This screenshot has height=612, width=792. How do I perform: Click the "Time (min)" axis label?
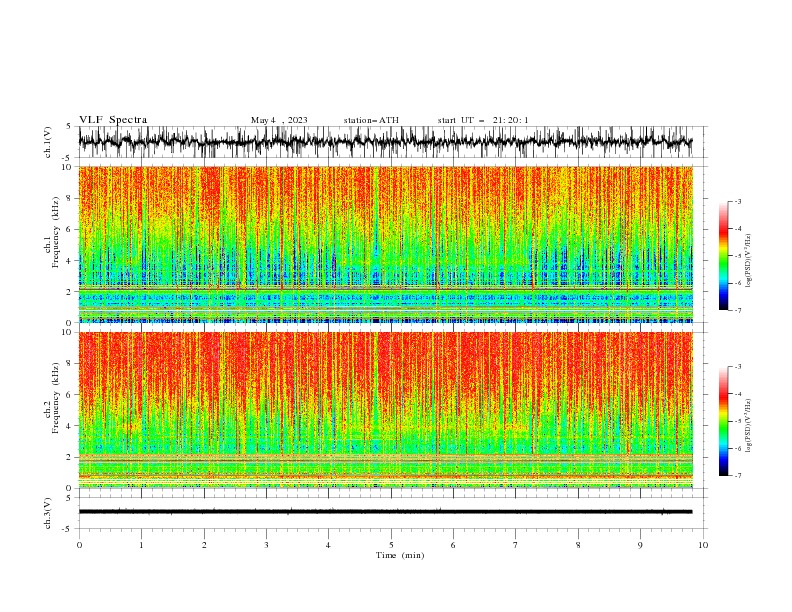pyautogui.click(x=400, y=555)
